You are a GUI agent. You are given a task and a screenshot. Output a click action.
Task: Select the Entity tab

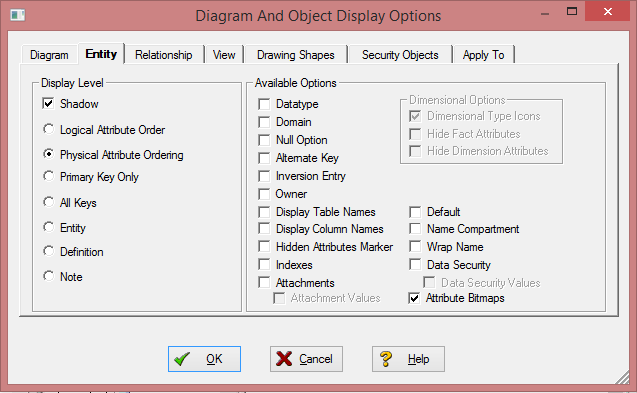click(x=101, y=54)
